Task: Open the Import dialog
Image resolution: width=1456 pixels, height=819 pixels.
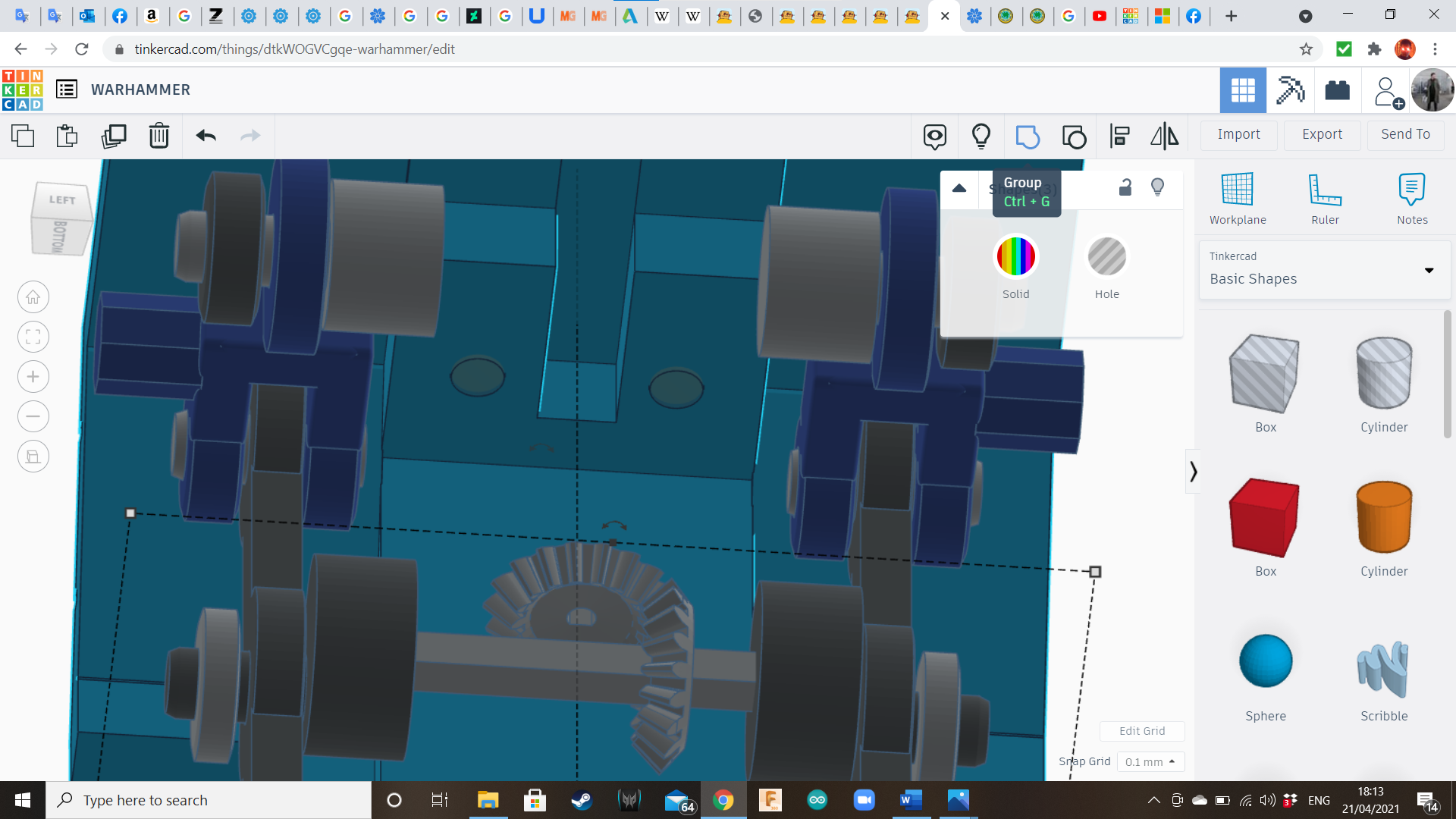Action: 1238,134
